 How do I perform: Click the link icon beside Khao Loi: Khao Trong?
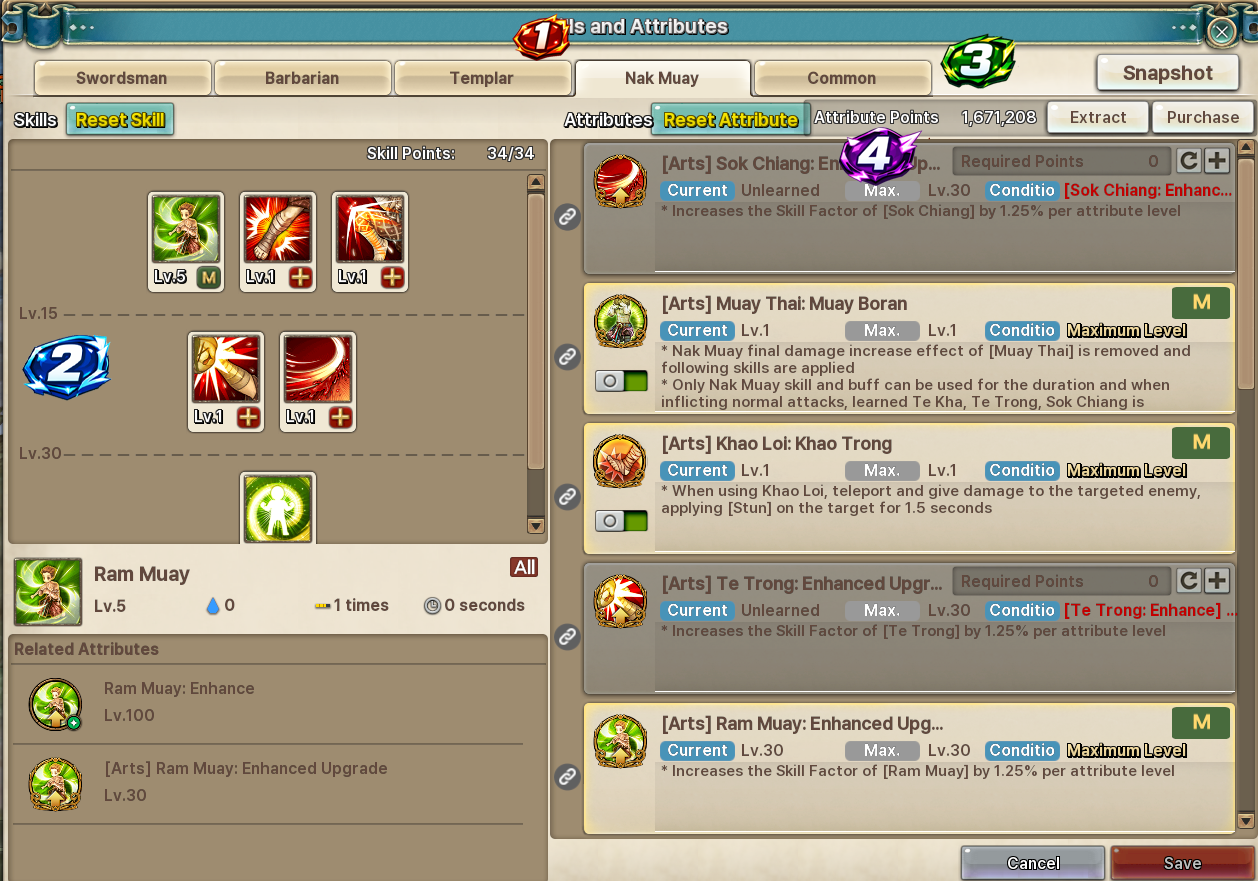568,496
